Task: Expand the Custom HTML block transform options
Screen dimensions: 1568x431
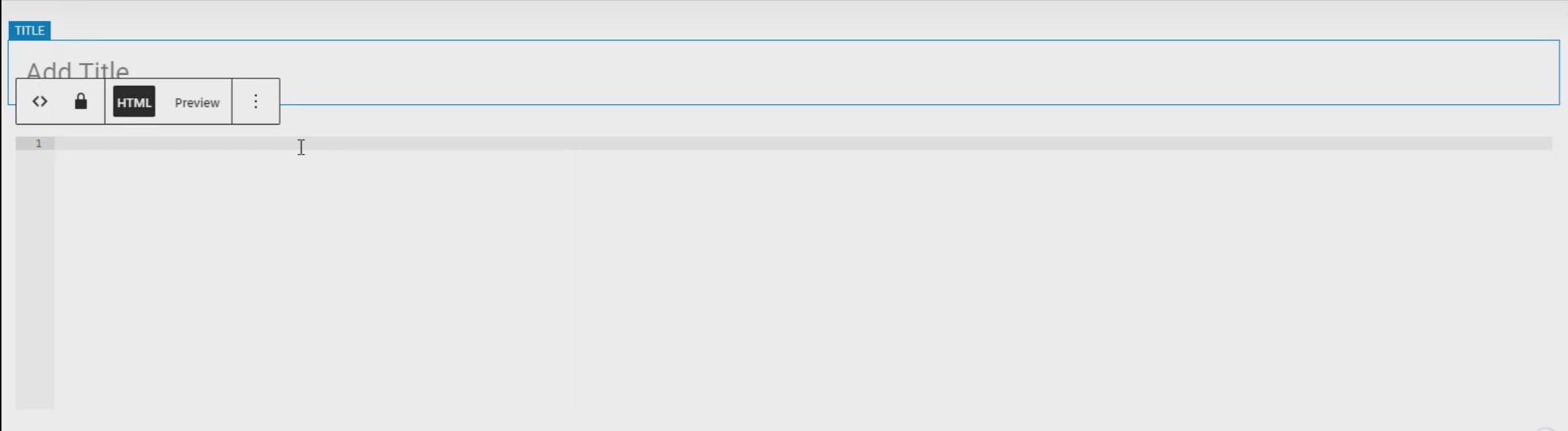Action: point(40,102)
